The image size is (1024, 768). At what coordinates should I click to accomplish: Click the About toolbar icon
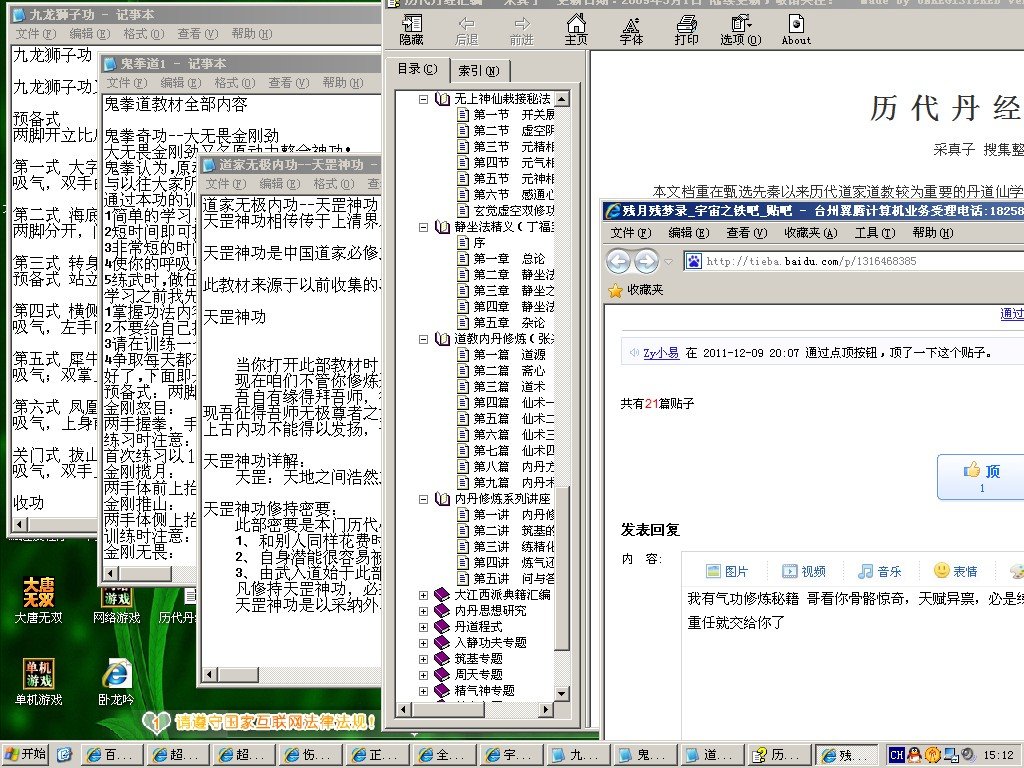pos(796,31)
